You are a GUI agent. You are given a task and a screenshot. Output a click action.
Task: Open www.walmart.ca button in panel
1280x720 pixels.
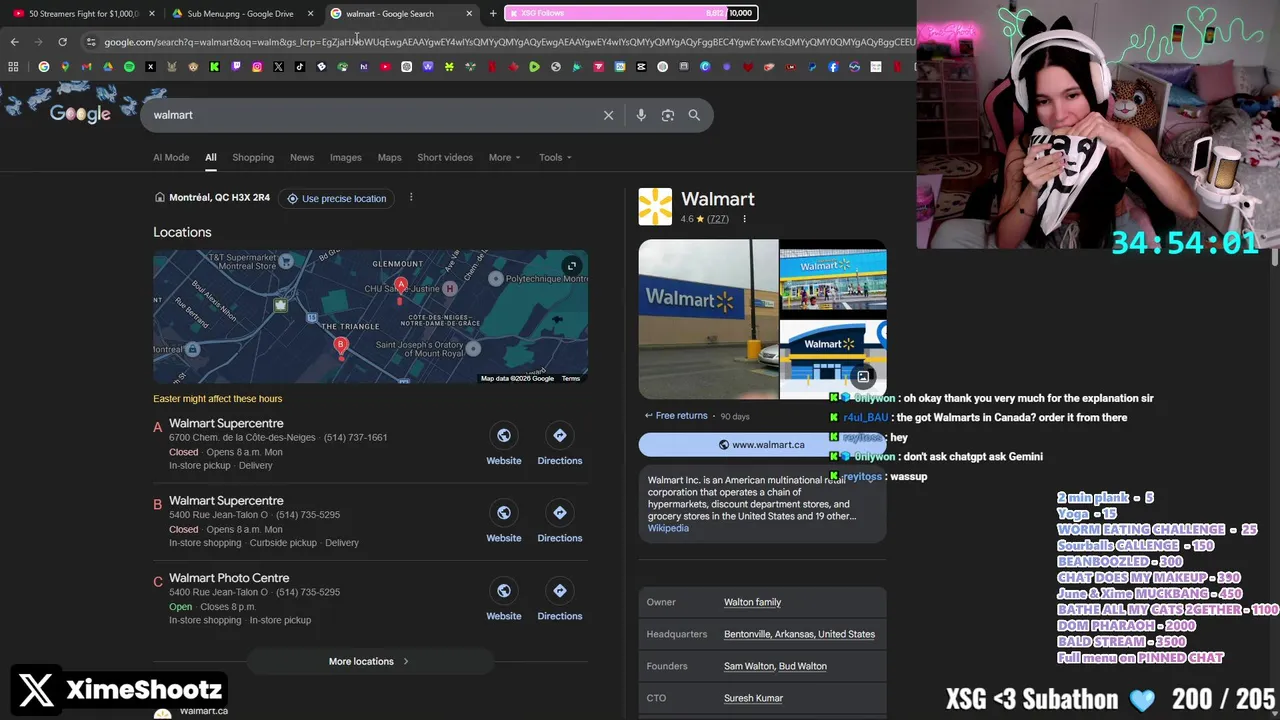[x=762, y=445]
